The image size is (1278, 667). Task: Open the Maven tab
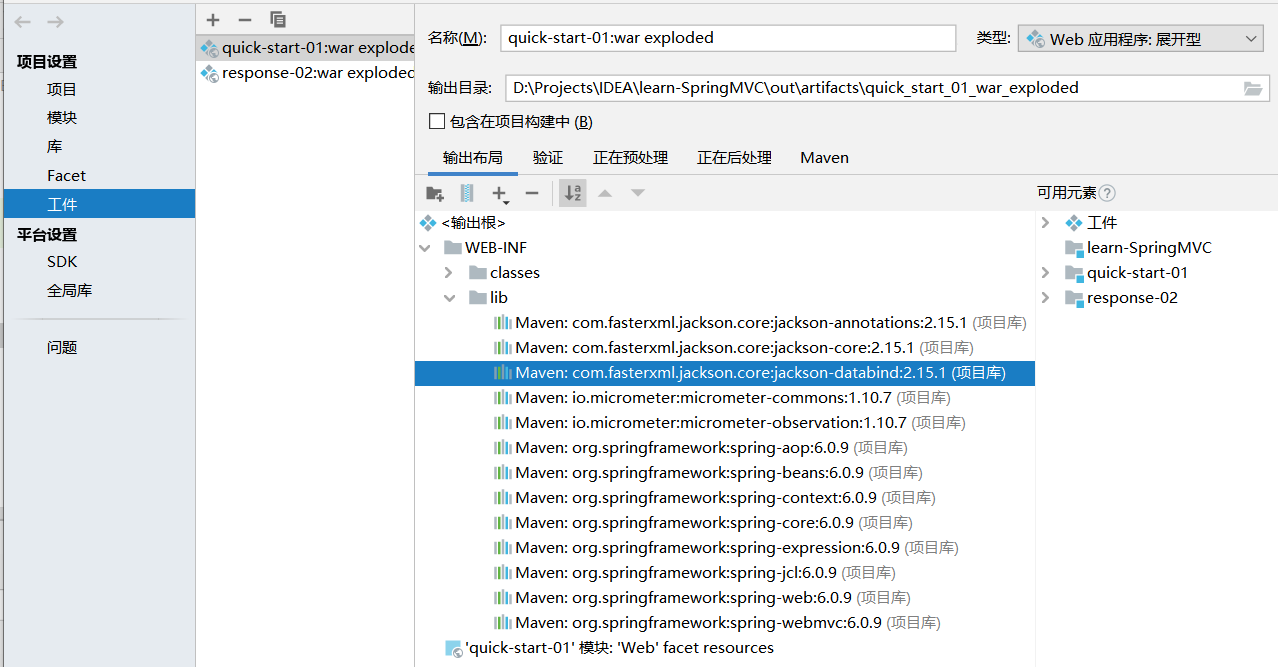click(x=825, y=158)
